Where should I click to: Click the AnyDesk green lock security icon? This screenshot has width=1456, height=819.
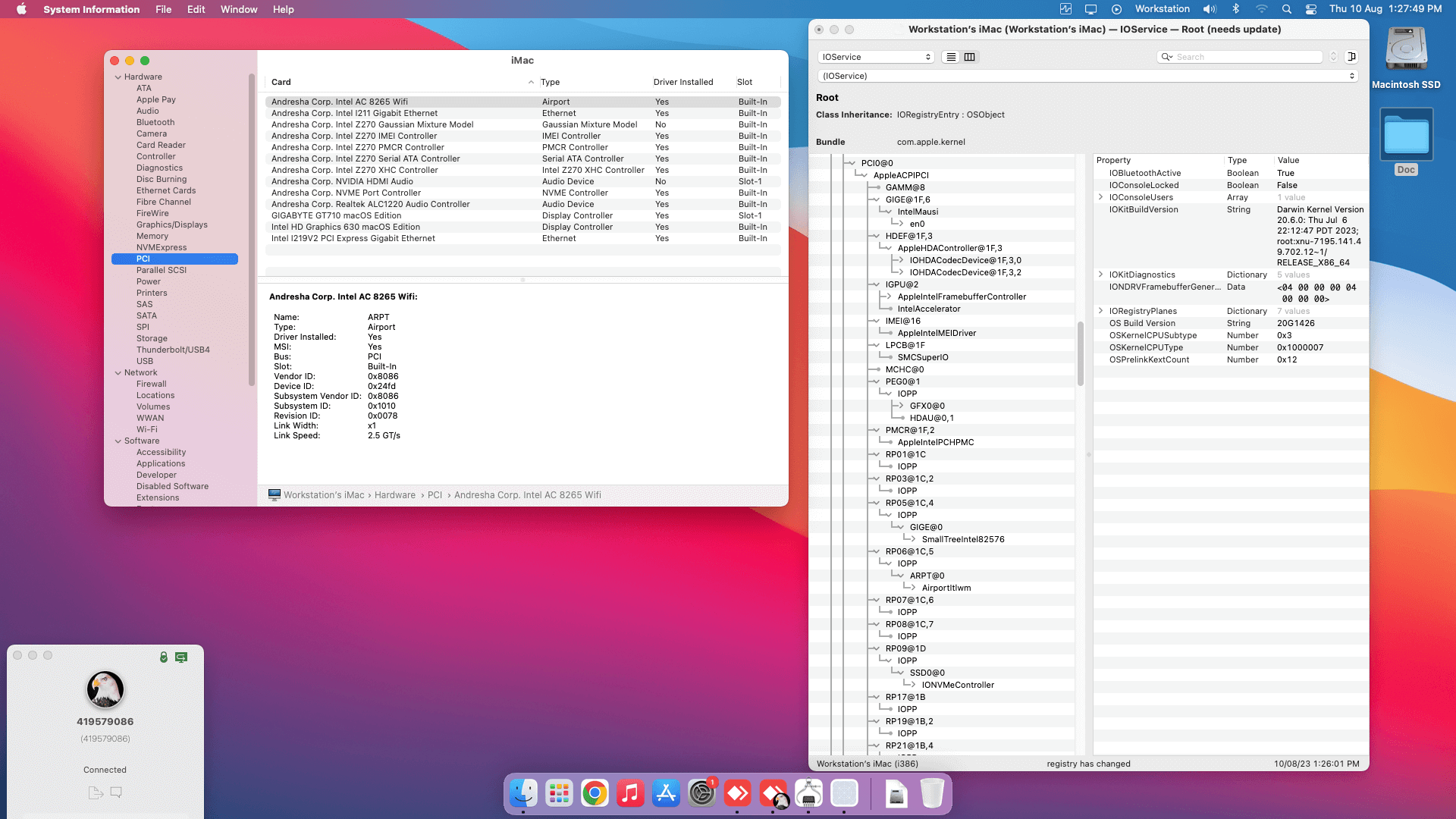(164, 657)
